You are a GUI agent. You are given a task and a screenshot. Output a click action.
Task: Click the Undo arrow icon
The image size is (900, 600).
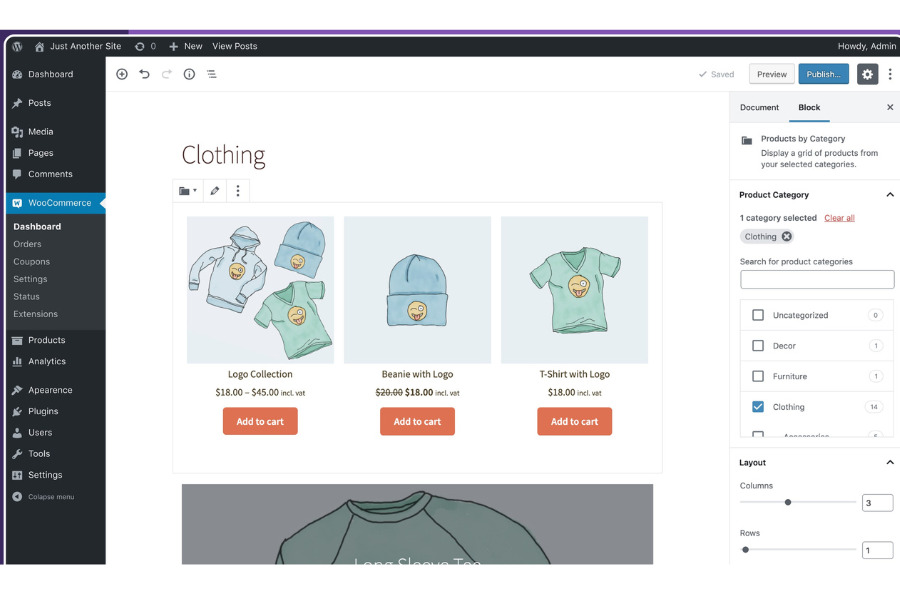coord(144,74)
